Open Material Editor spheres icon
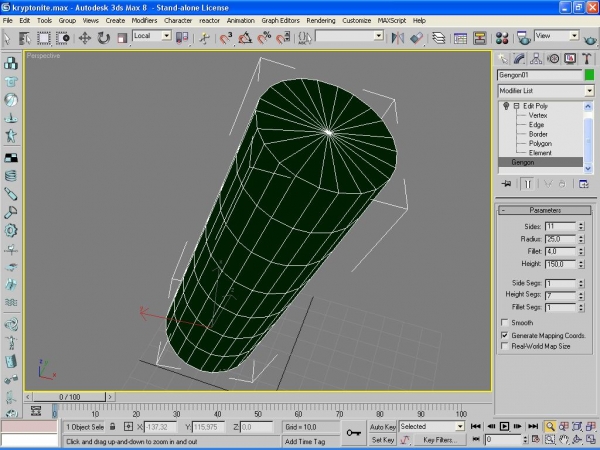The height and width of the screenshot is (450, 600). [502, 38]
